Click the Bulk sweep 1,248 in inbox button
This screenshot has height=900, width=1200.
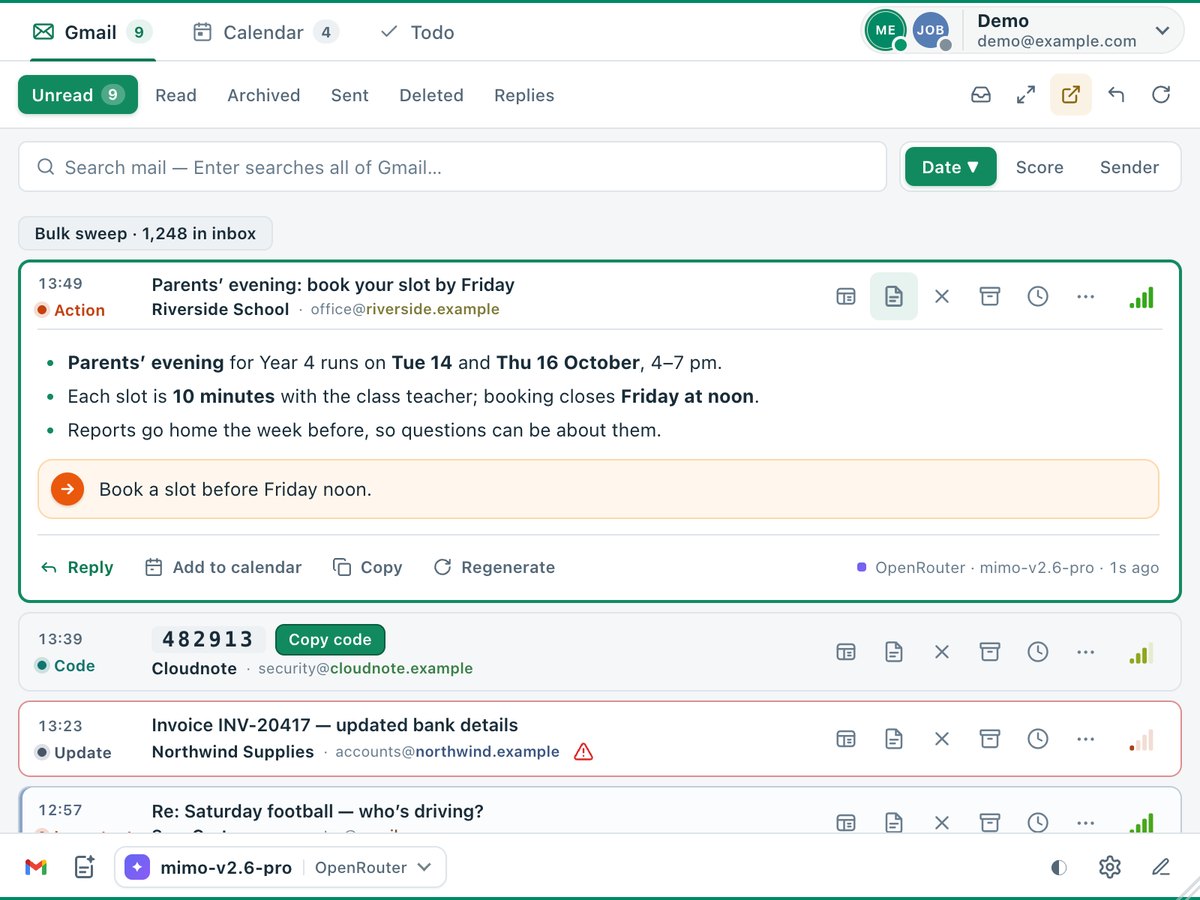(x=145, y=234)
